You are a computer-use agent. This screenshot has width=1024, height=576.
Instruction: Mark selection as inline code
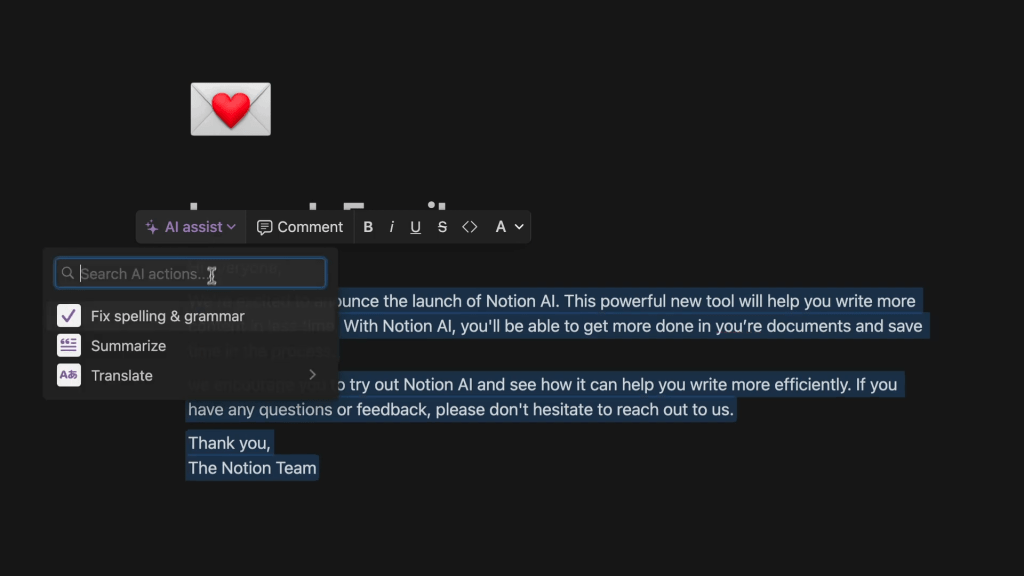[x=469, y=227]
